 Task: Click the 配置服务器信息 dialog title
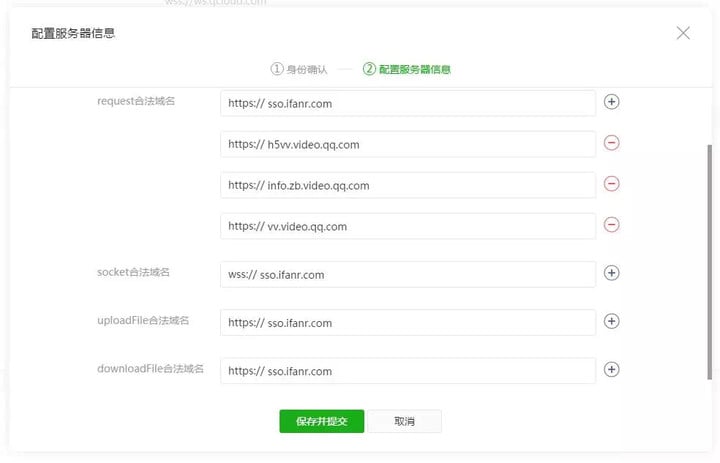point(73,33)
